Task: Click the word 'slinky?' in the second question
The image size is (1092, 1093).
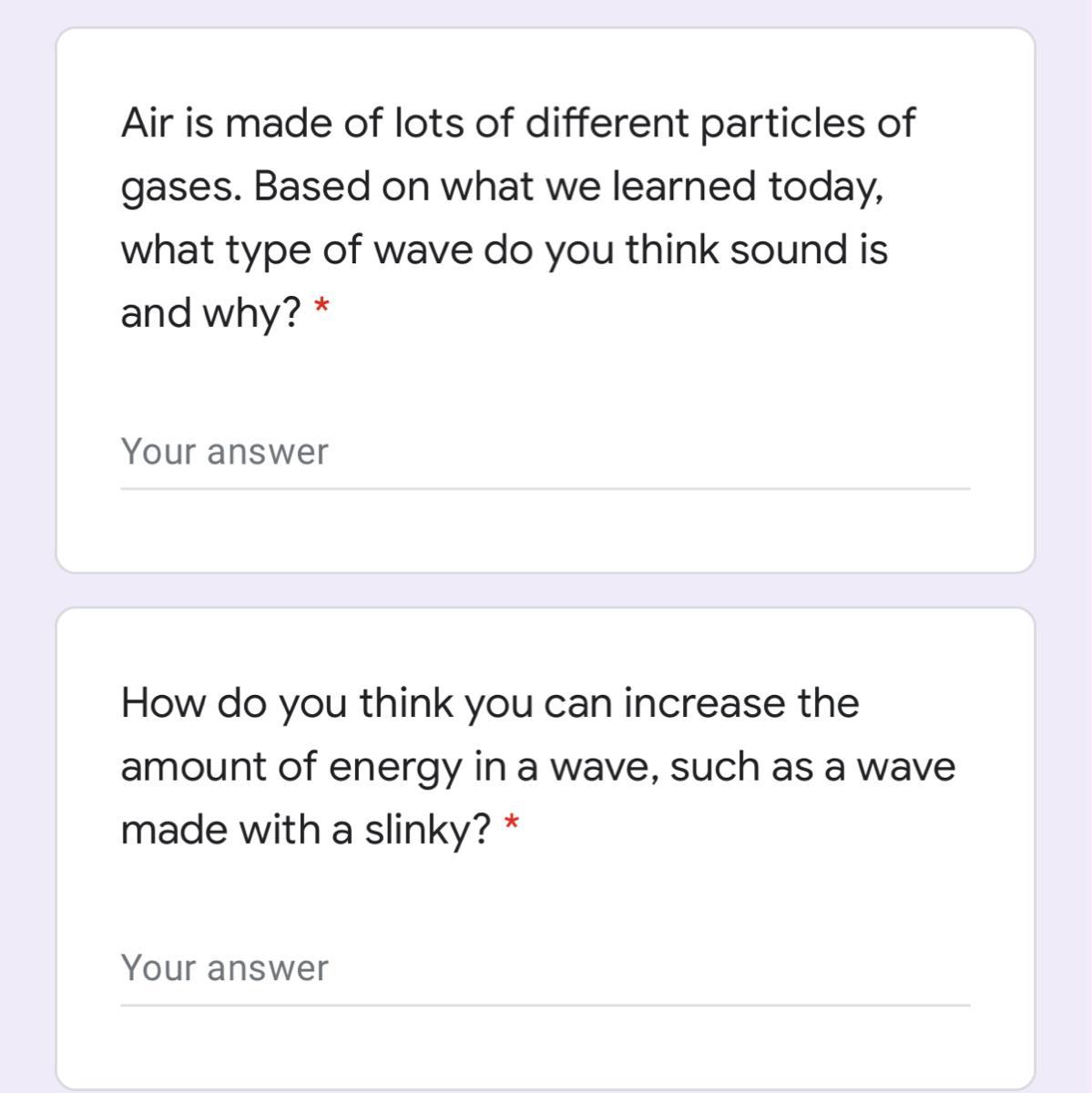Action: pos(428,831)
